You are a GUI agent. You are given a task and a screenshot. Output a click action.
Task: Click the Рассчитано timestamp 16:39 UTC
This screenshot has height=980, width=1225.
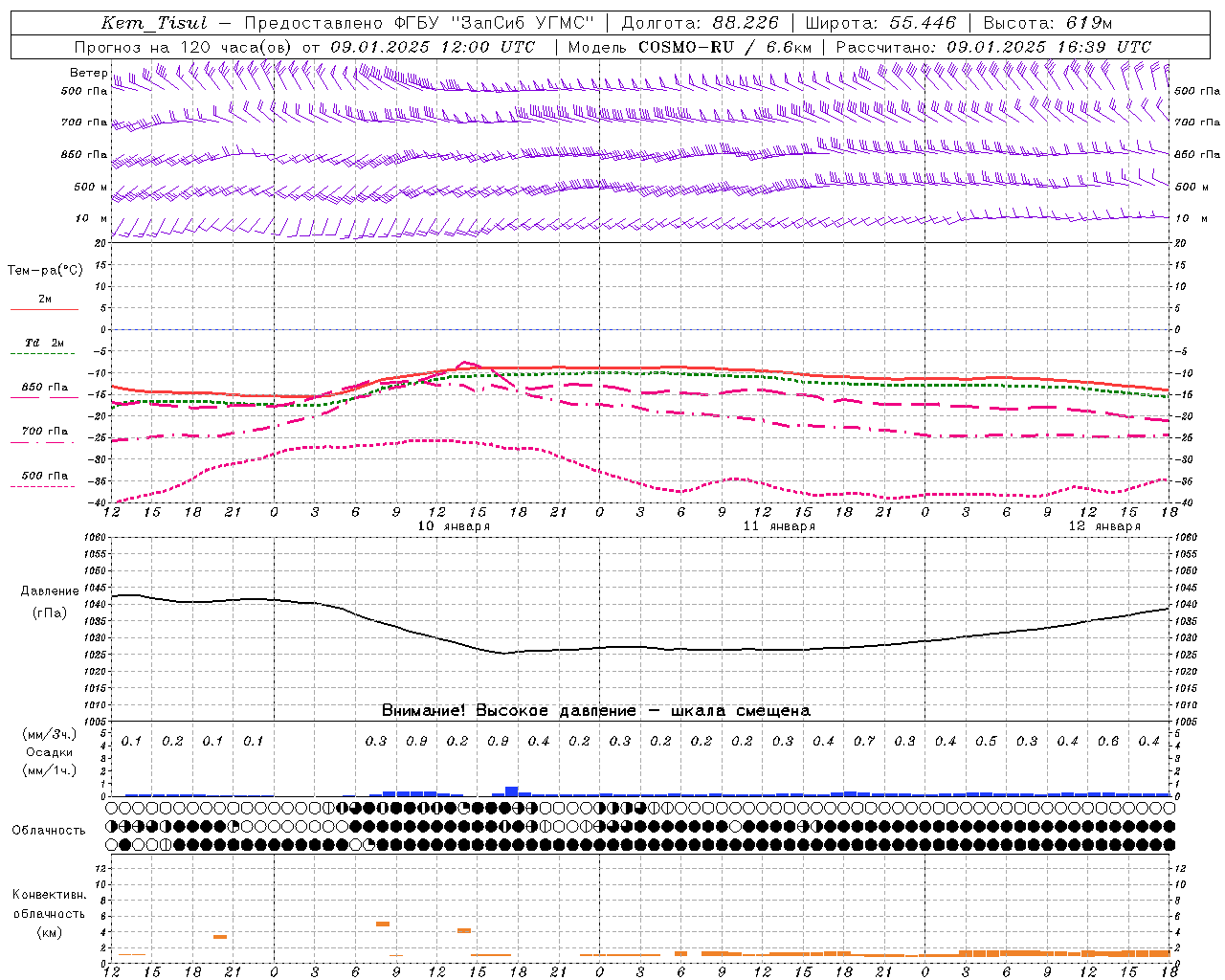[1104, 47]
